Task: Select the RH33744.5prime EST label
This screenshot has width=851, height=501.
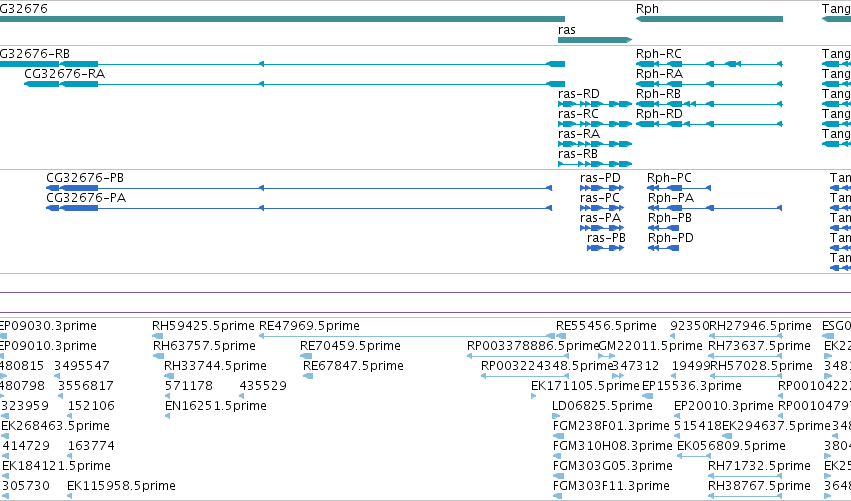Action: coord(215,366)
